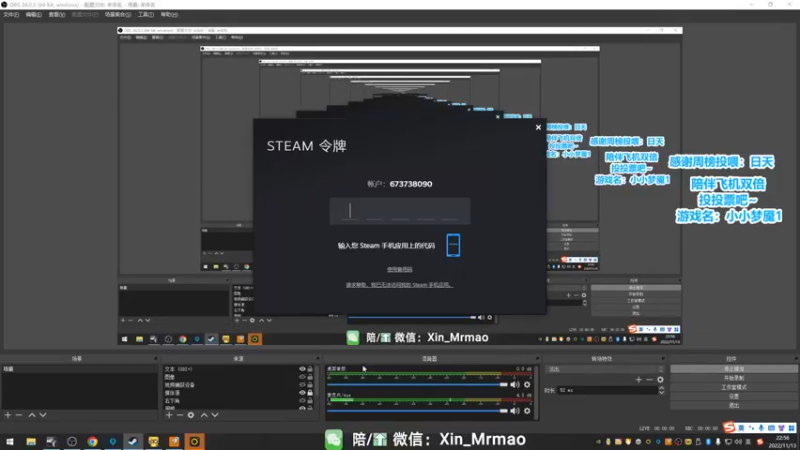800x450 pixels.
Task: Open the Steam taskbar icon
Action: coord(133,441)
